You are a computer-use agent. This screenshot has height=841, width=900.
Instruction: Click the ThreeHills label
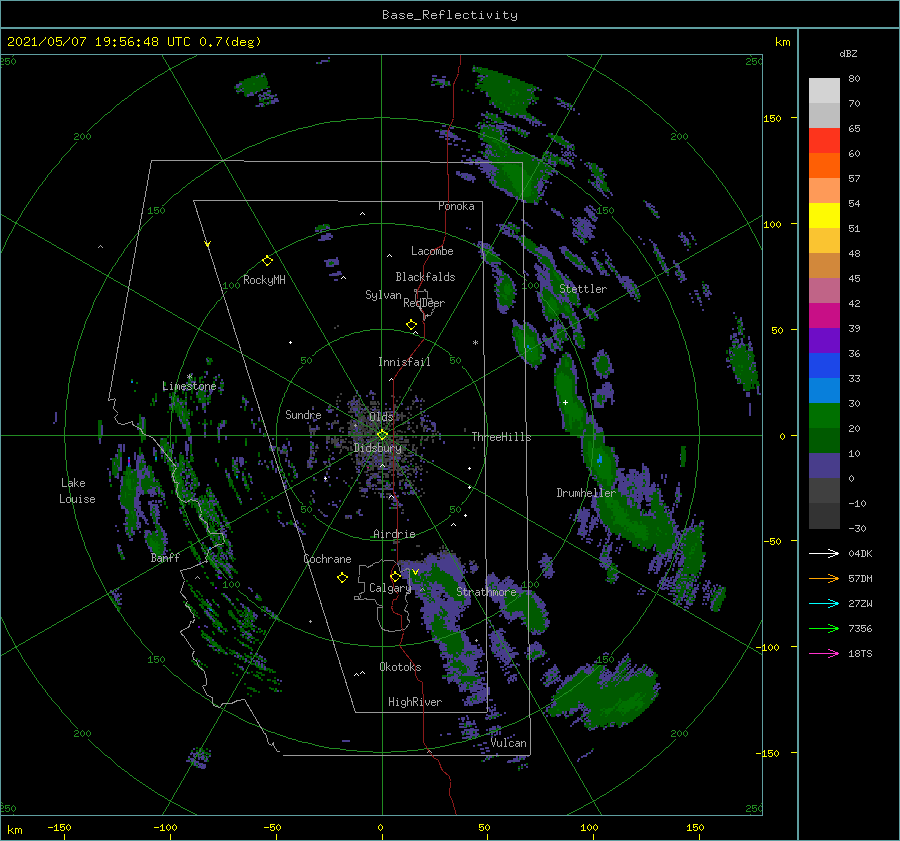[502, 437]
